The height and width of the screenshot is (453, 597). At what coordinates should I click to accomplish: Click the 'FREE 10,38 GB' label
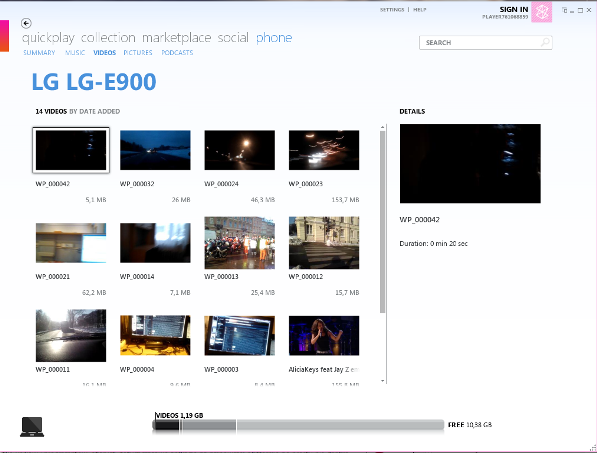pos(470,425)
